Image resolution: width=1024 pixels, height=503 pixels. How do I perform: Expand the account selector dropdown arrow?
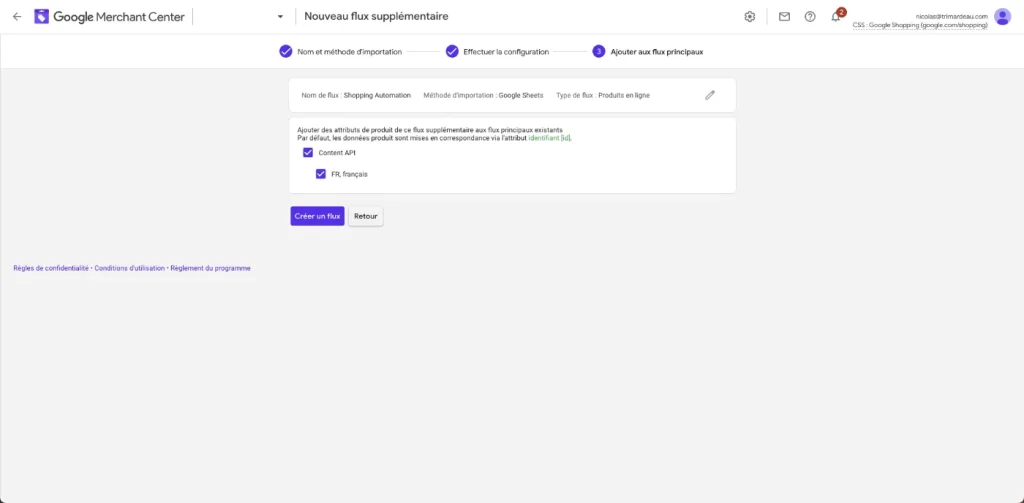(280, 16)
